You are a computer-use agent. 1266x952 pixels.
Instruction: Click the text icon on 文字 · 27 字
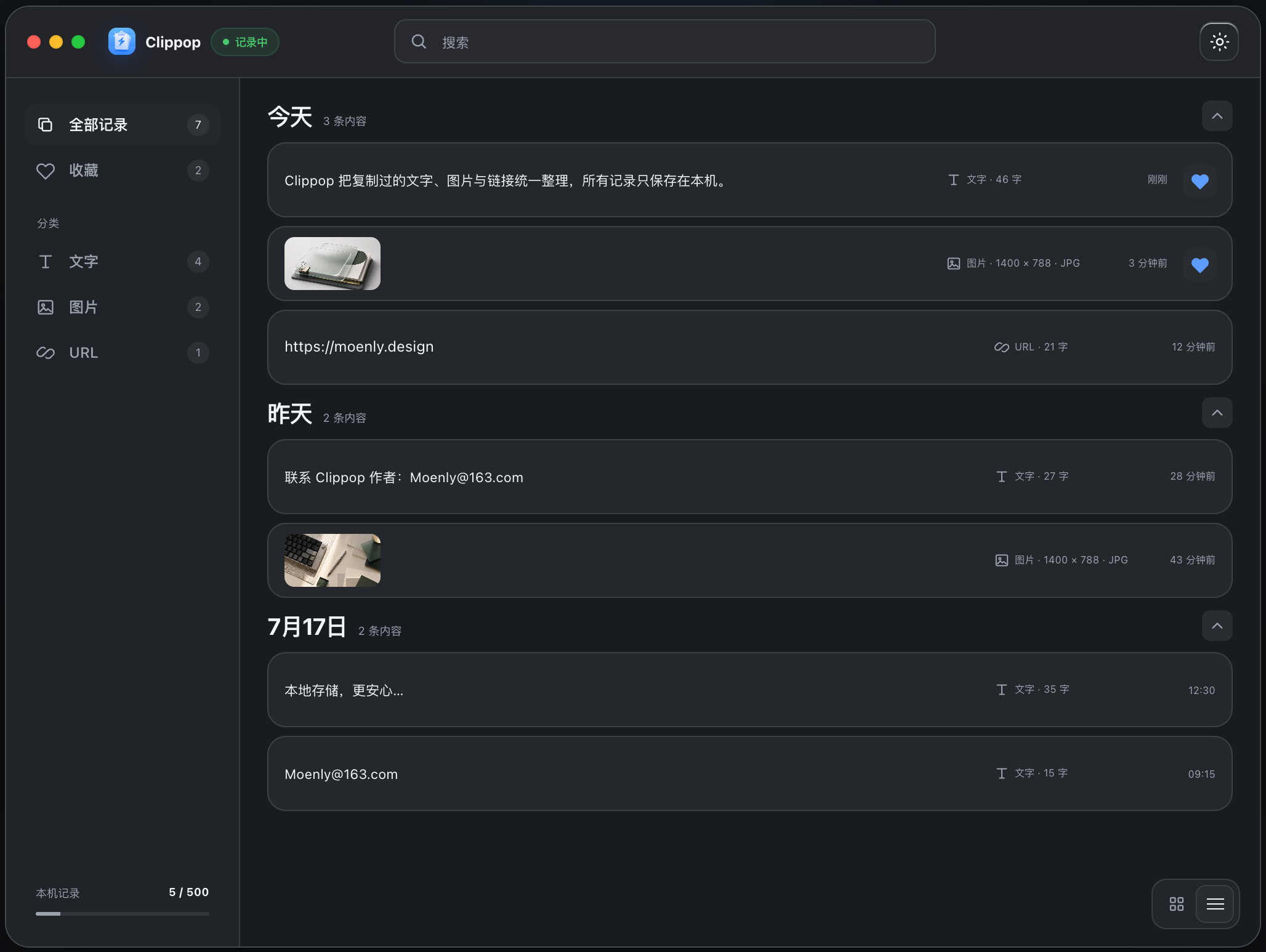click(1002, 477)
